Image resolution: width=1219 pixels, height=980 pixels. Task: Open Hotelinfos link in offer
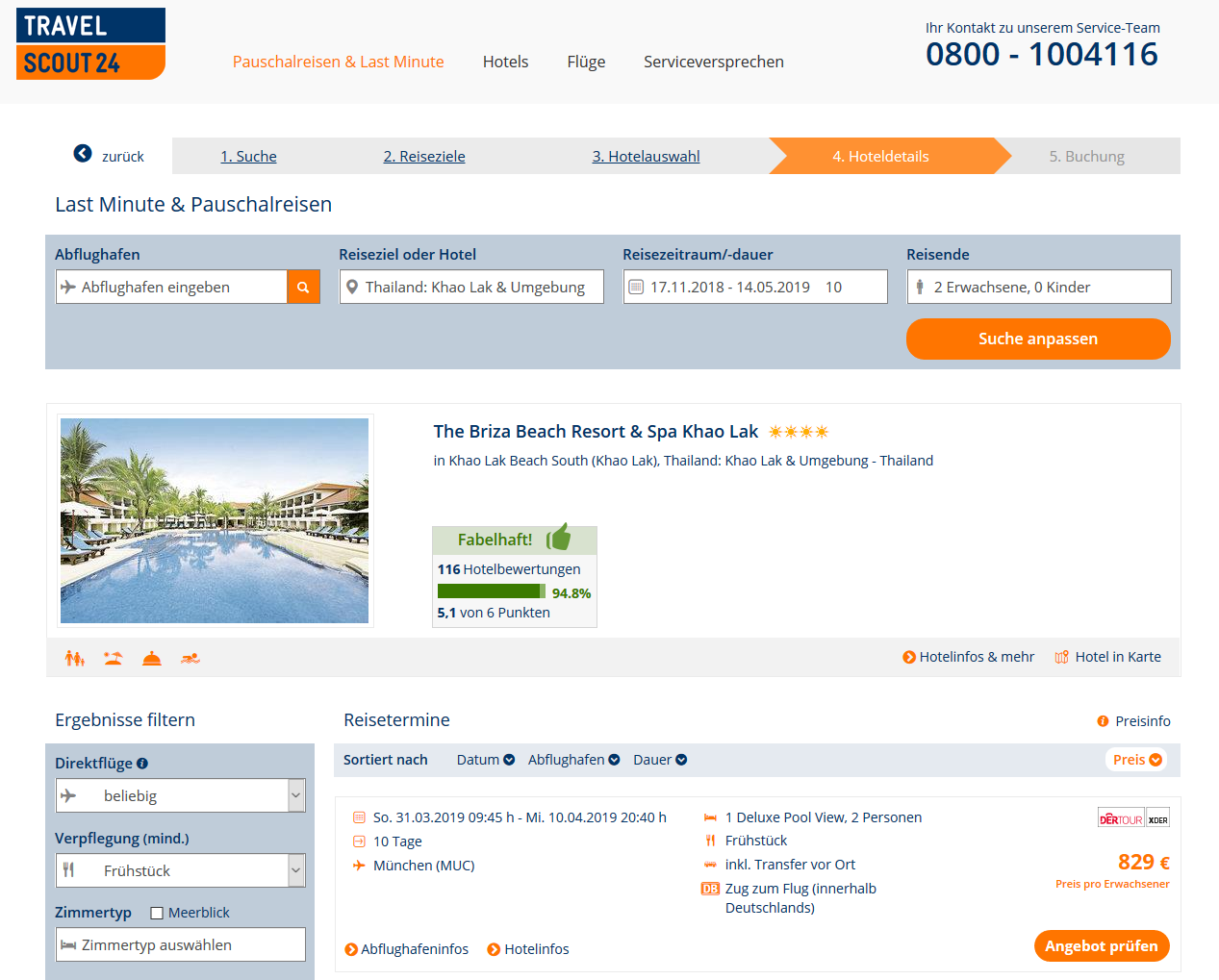pyautogui.click(x=528, y=949)
